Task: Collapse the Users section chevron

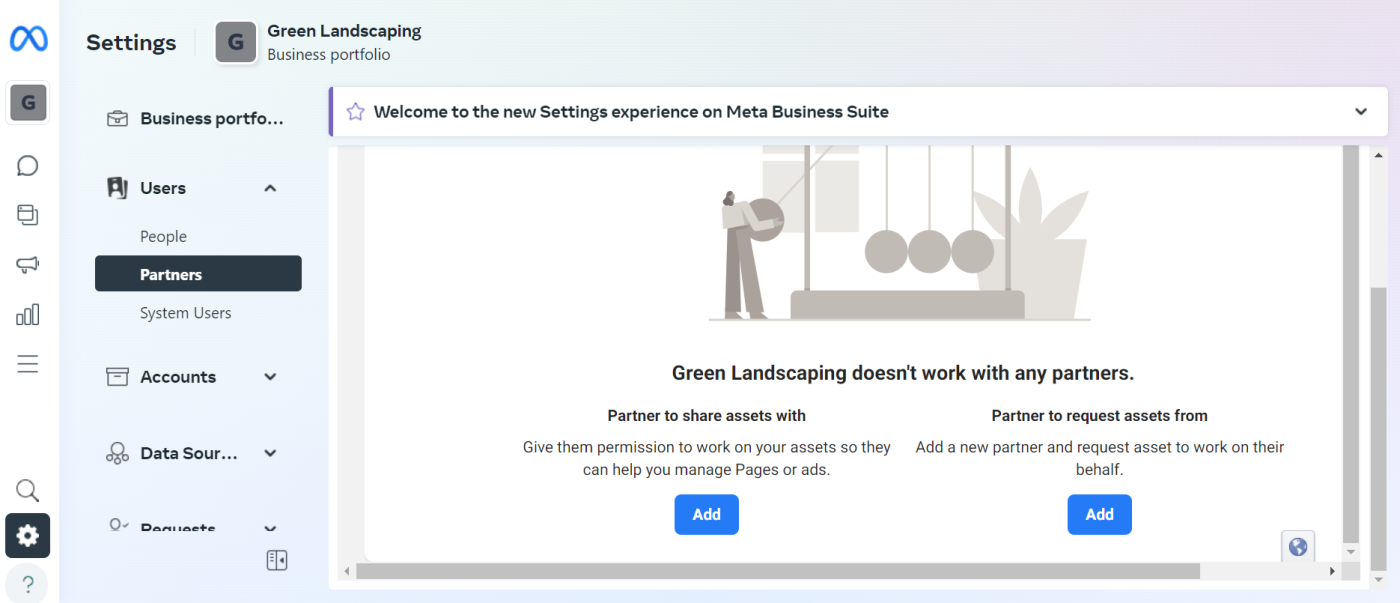Action: pos(270,188)
